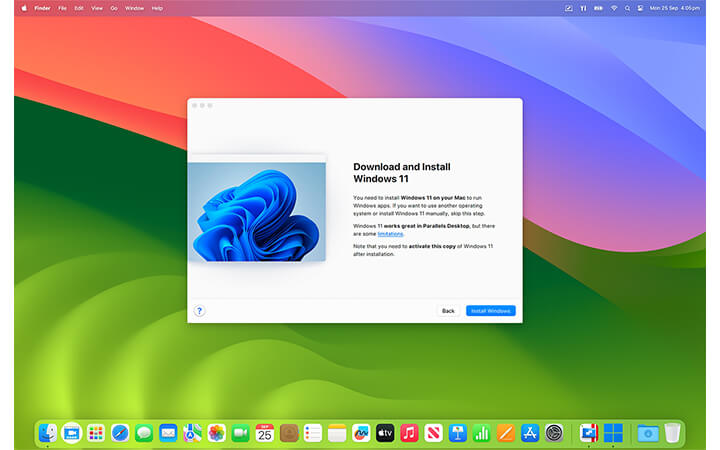Open Spotlight search in menu bar

point(627,8)
